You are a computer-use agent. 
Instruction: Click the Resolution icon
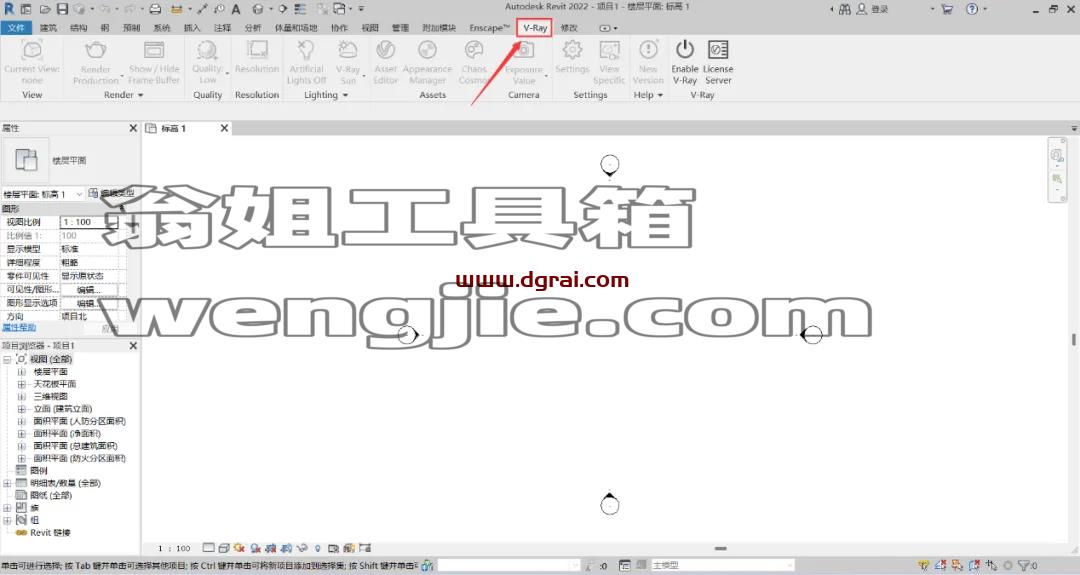[257, 50]
